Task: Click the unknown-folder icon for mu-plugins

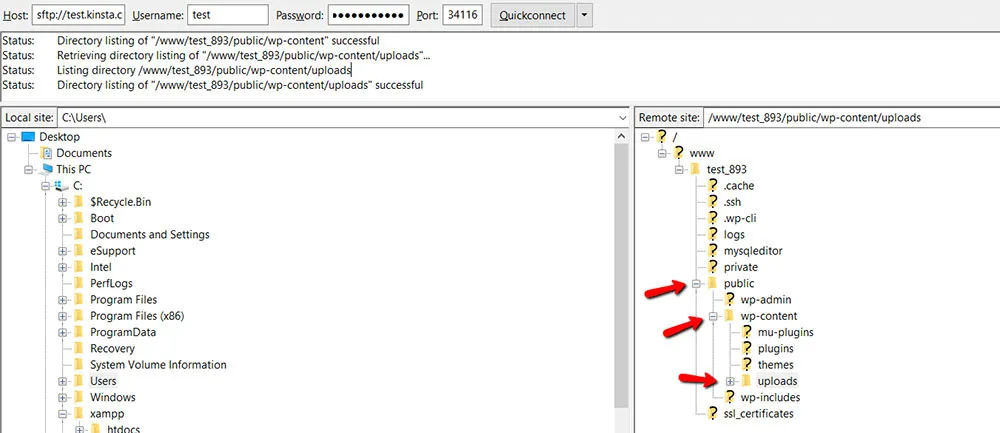Action: point(747,332)
